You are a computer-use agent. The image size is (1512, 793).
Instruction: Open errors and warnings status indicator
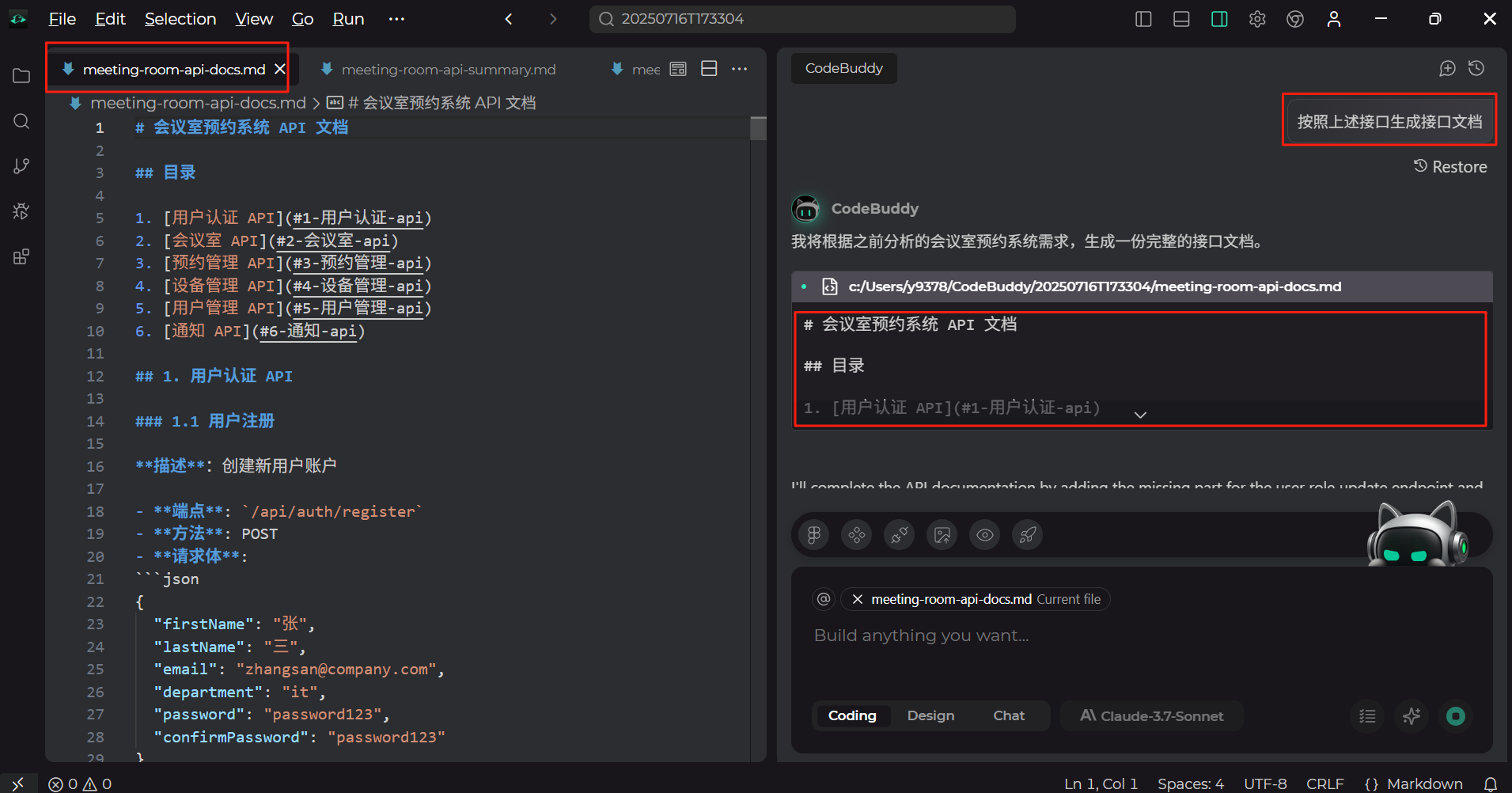pyautogui.click(x=80, y=784)
